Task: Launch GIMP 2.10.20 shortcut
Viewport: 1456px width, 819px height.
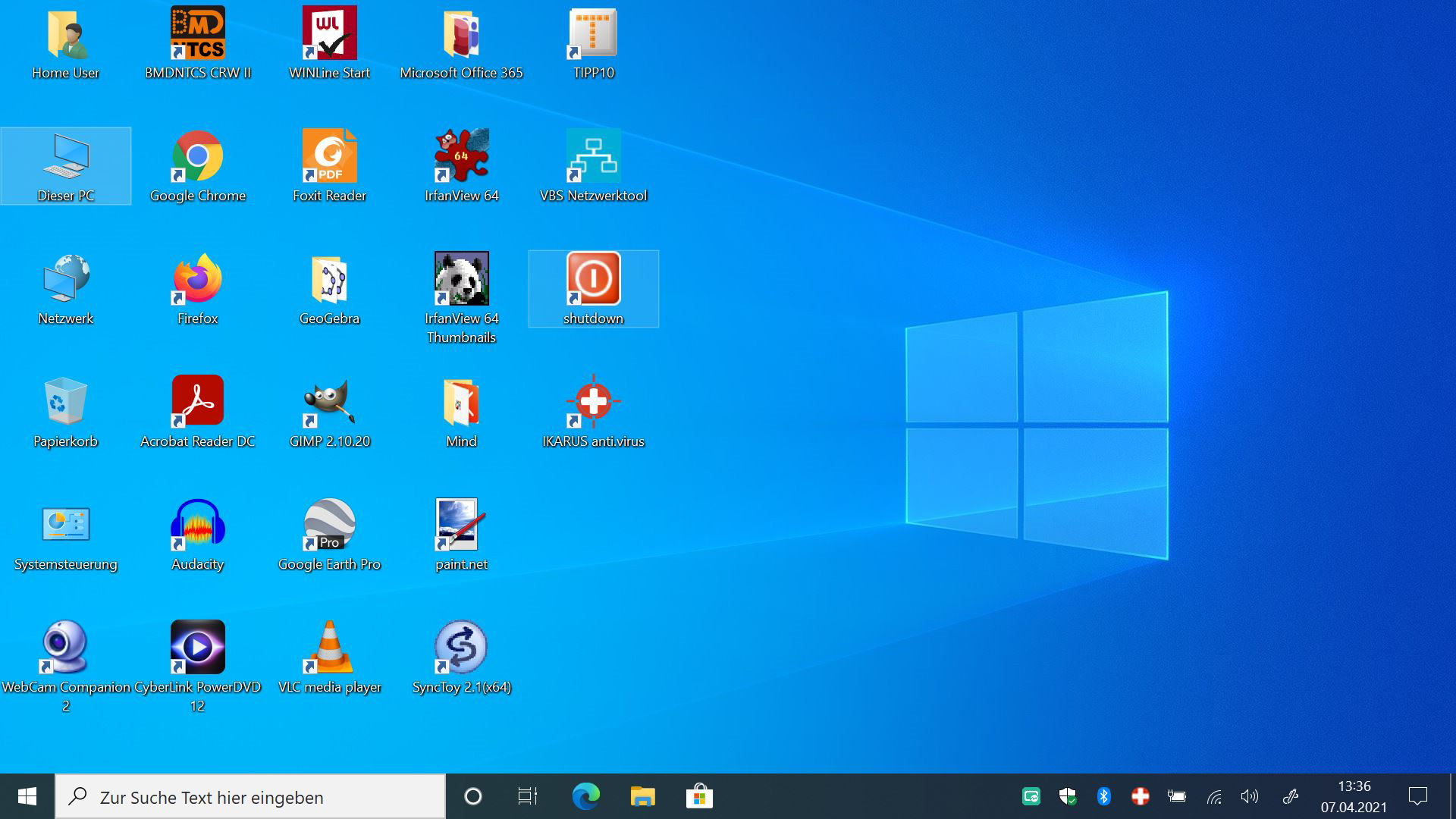Action: (x=329, y=402)
